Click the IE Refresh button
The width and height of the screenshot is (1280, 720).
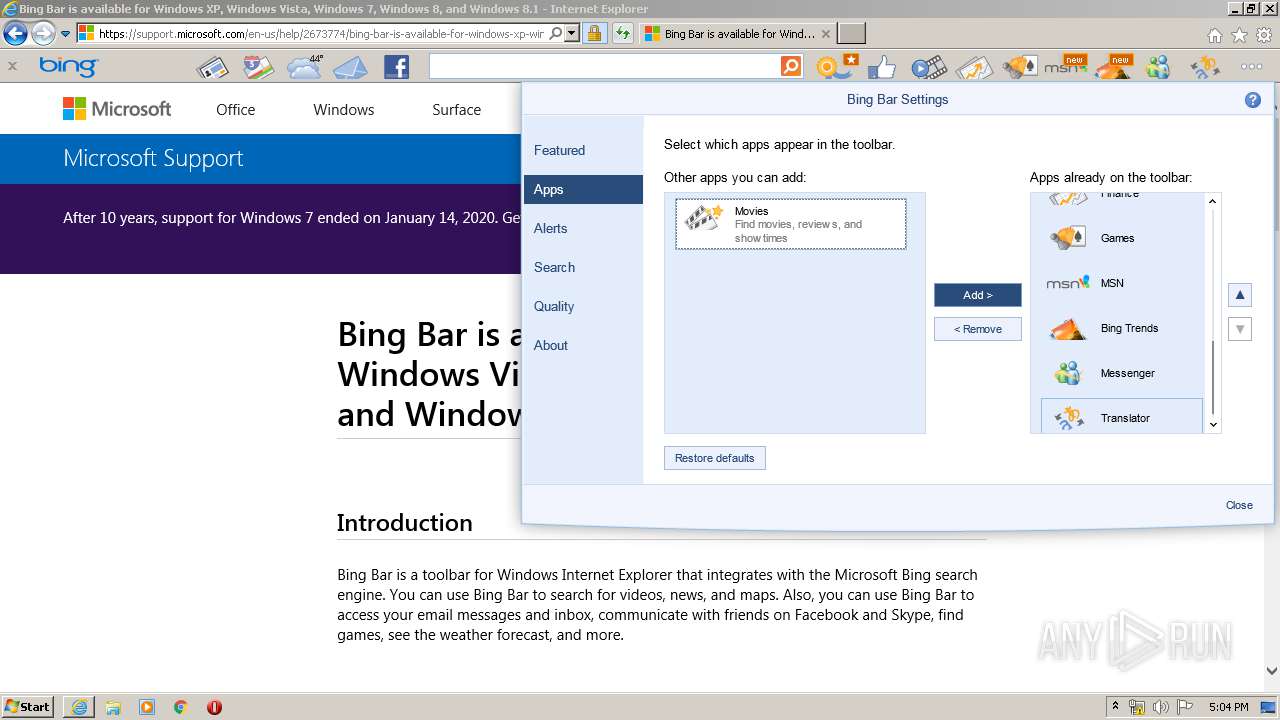pos(622,33)
